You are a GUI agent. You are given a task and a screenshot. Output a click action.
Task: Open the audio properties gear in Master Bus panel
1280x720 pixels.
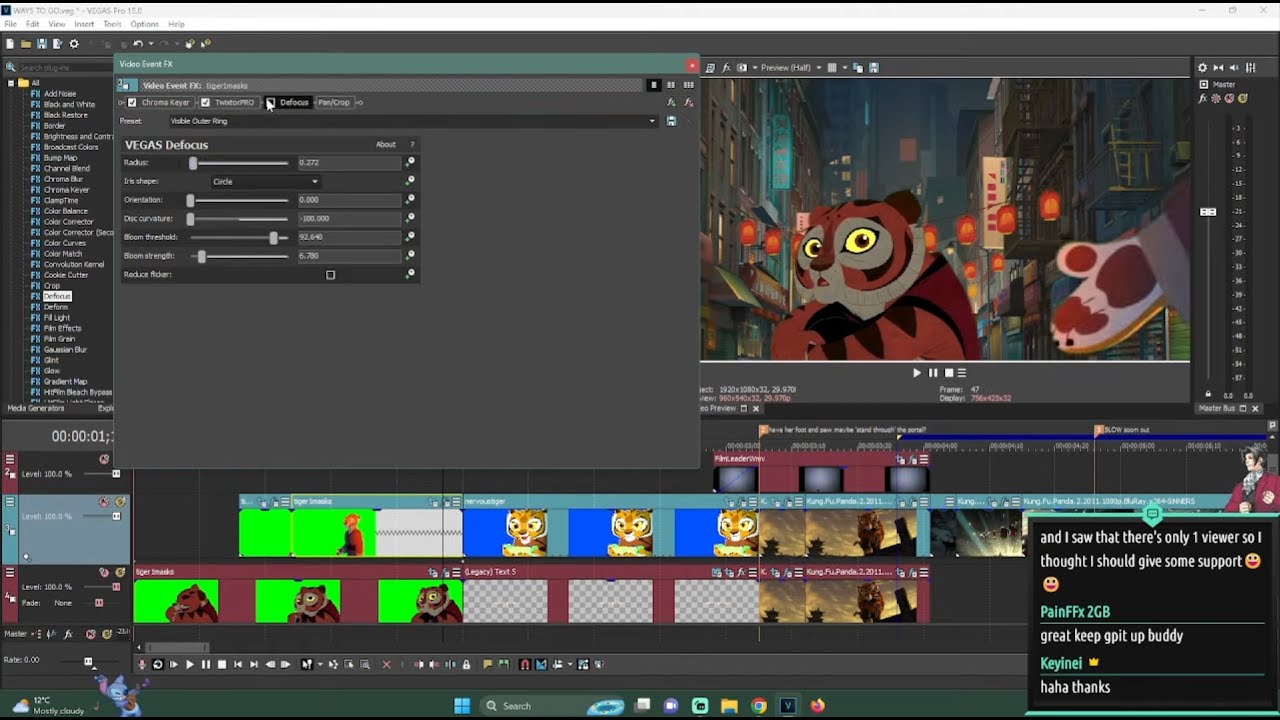pos(1202,68)
